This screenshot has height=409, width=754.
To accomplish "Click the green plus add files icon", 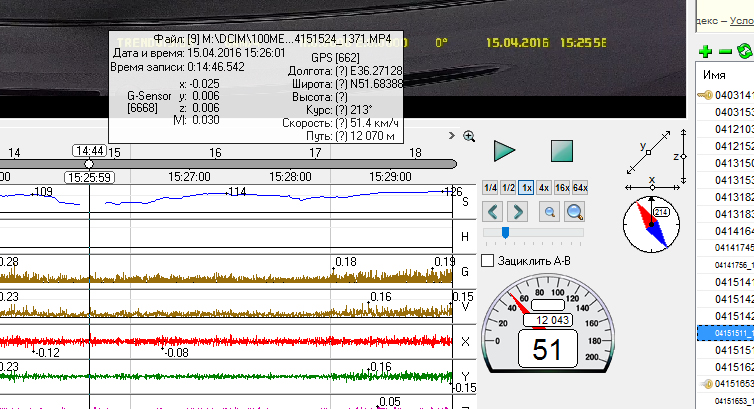I will 705,51.
